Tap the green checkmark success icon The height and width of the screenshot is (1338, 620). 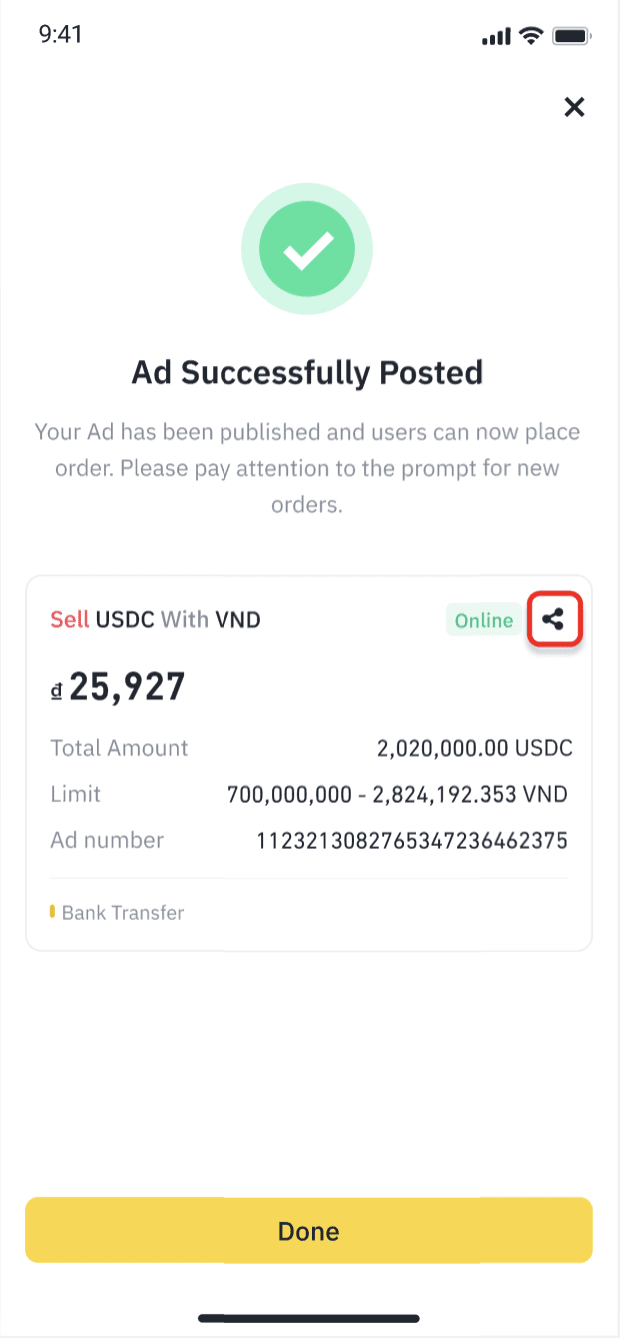[x=307, y=251]
